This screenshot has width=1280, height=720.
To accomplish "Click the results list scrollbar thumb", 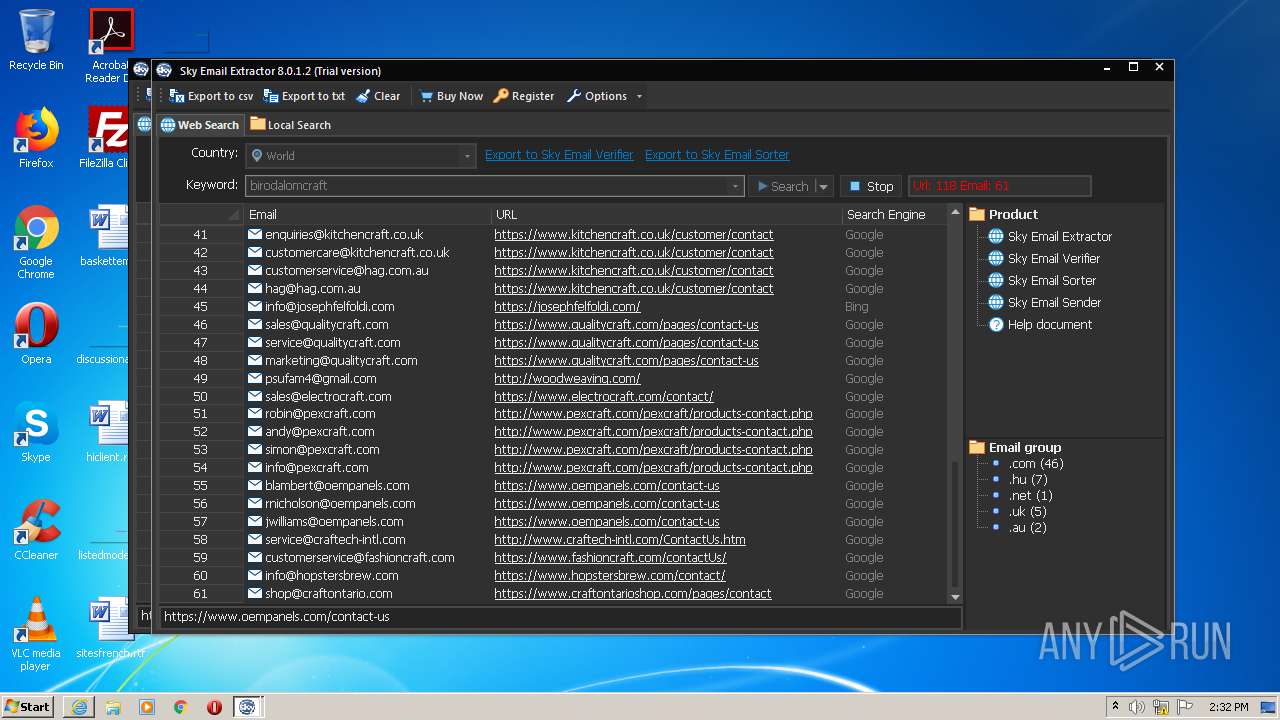I will (x=954, y=523).
